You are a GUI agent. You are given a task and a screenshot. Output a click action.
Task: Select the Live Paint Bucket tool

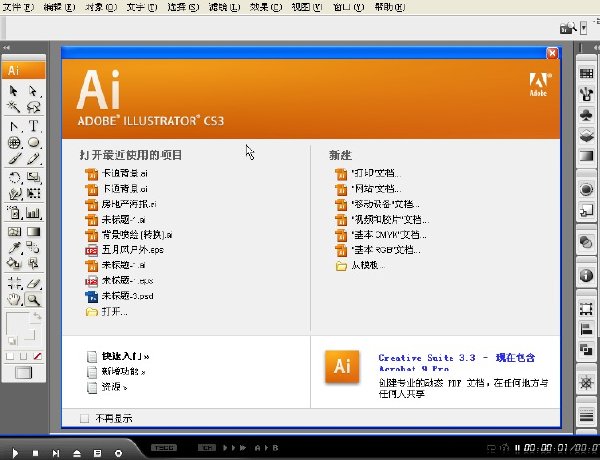[14, 263]
